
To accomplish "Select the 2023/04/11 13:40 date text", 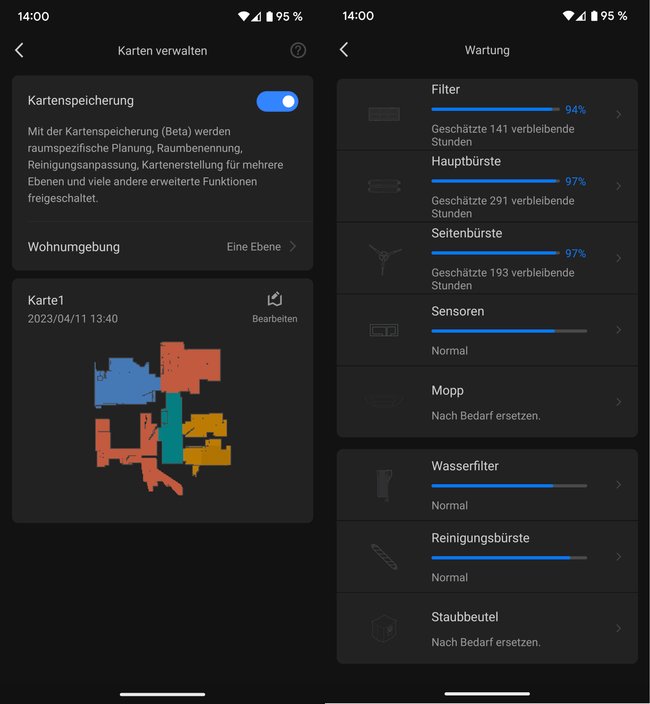I will pyautogui.click(x=73, y=319).
